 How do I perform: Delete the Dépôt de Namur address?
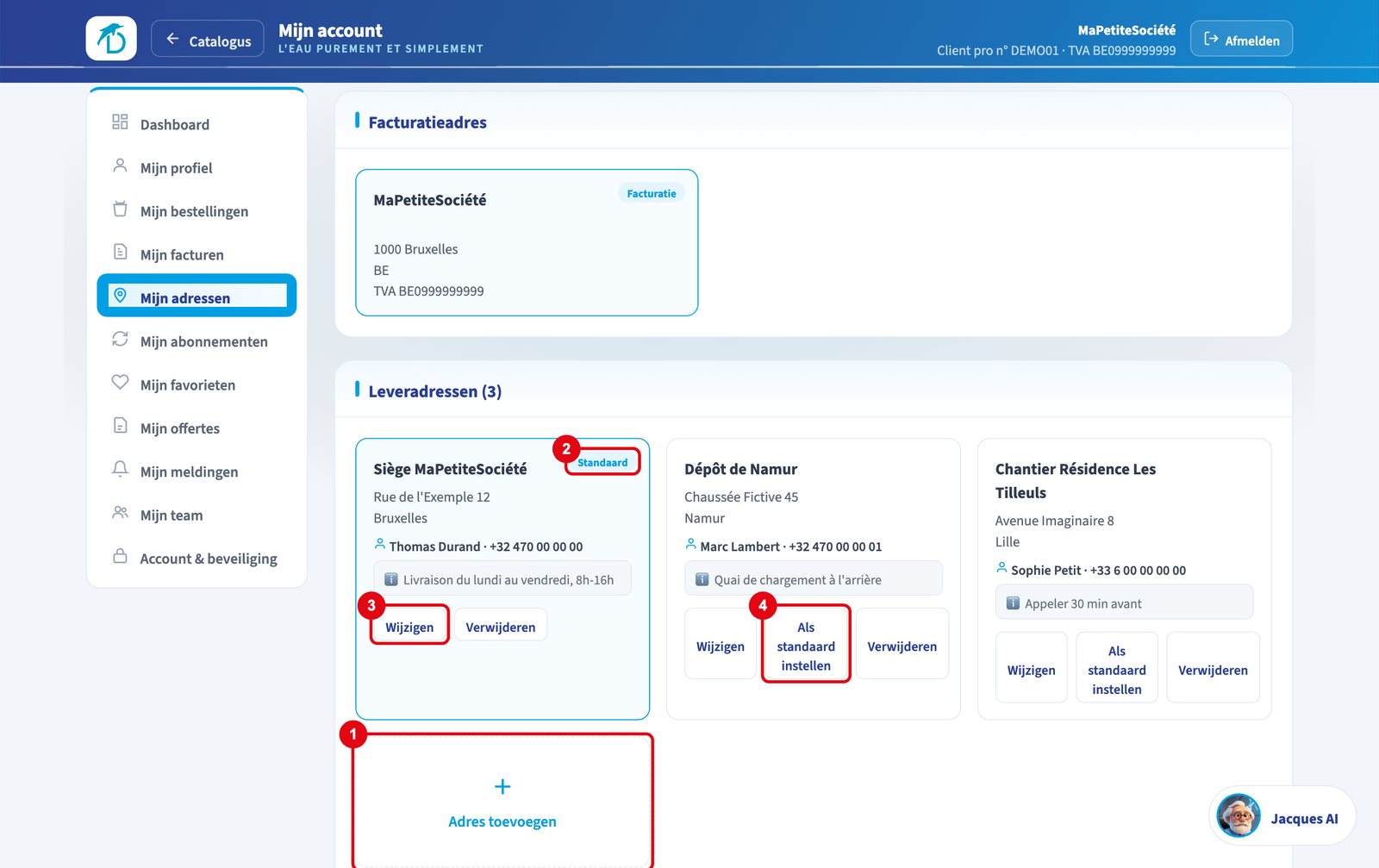tap(902, 646)
